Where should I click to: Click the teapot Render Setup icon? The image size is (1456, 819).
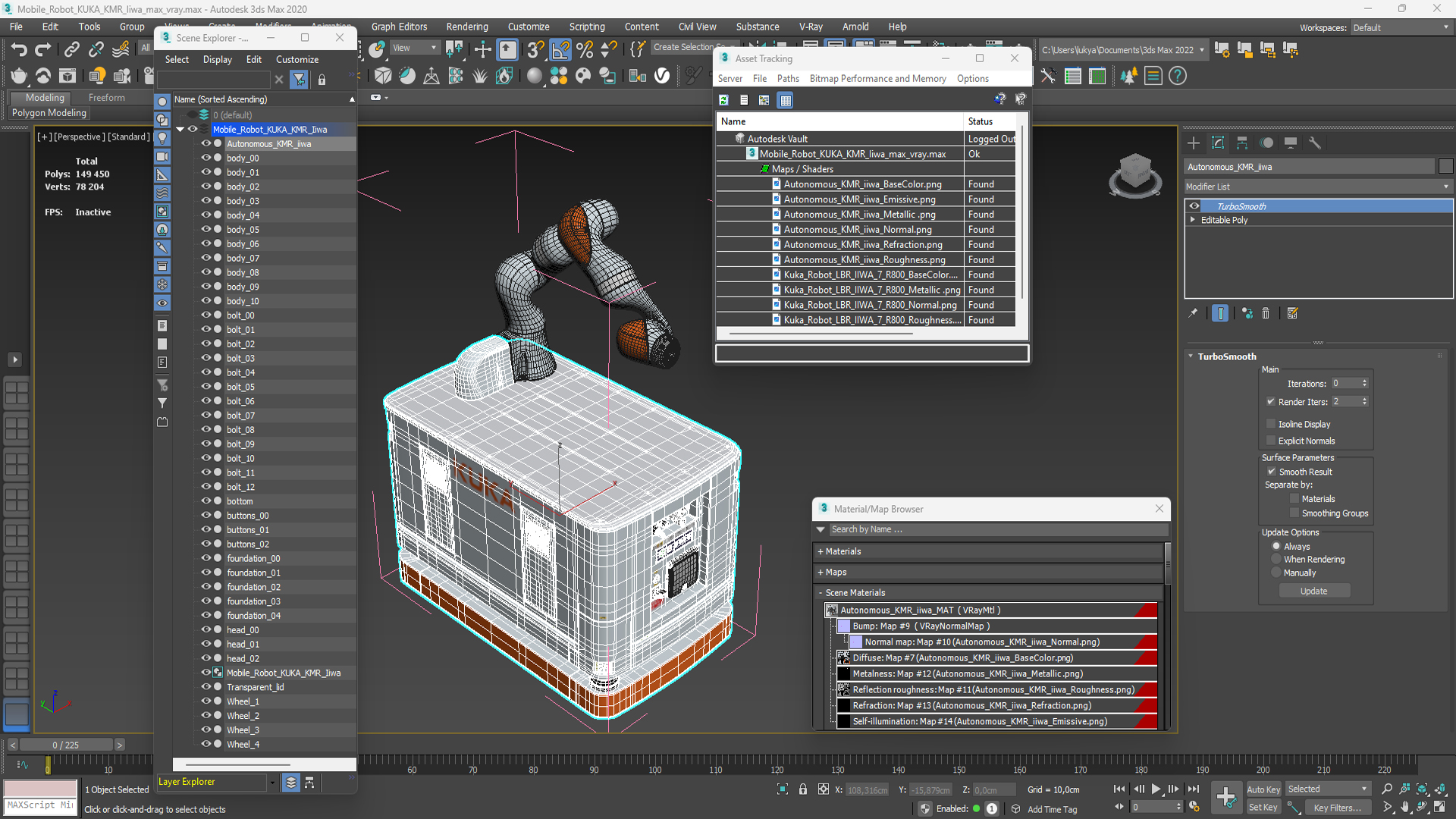pos(18,76)
